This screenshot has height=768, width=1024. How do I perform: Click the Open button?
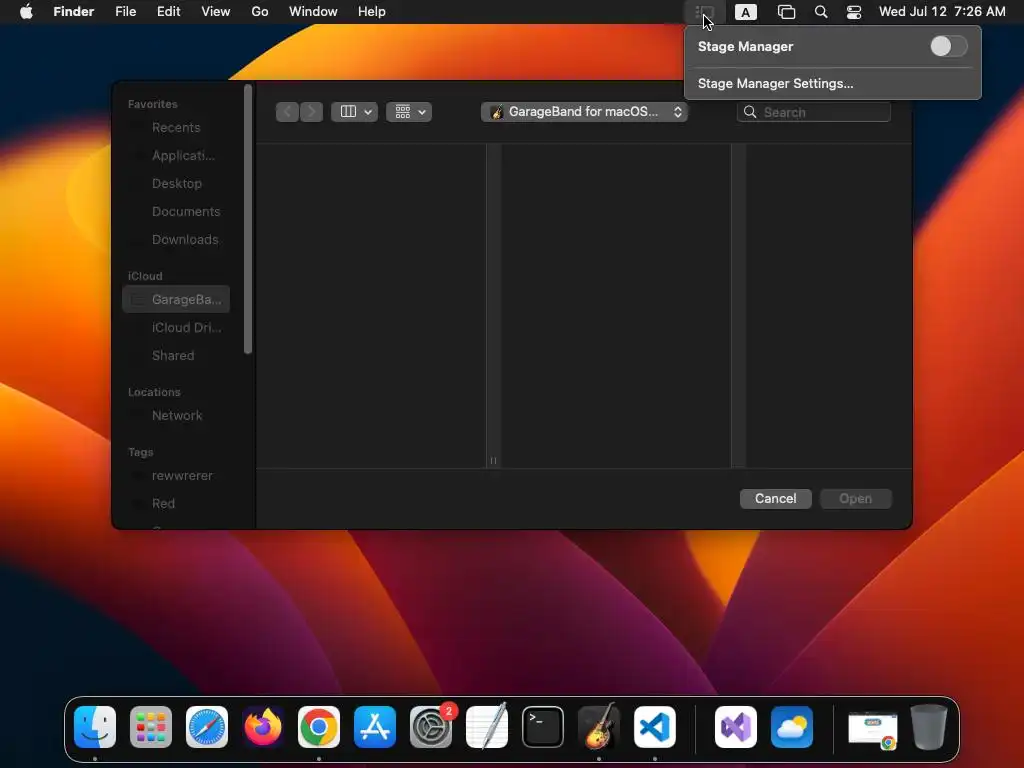click(856, 499)
